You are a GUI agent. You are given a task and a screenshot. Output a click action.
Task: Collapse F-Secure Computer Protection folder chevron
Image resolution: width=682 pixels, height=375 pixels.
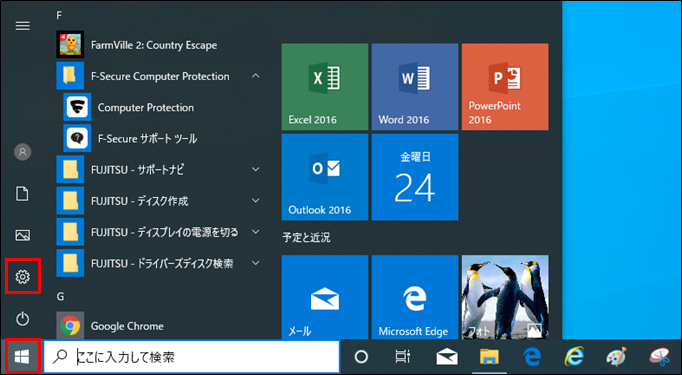(x=256, y=76)
